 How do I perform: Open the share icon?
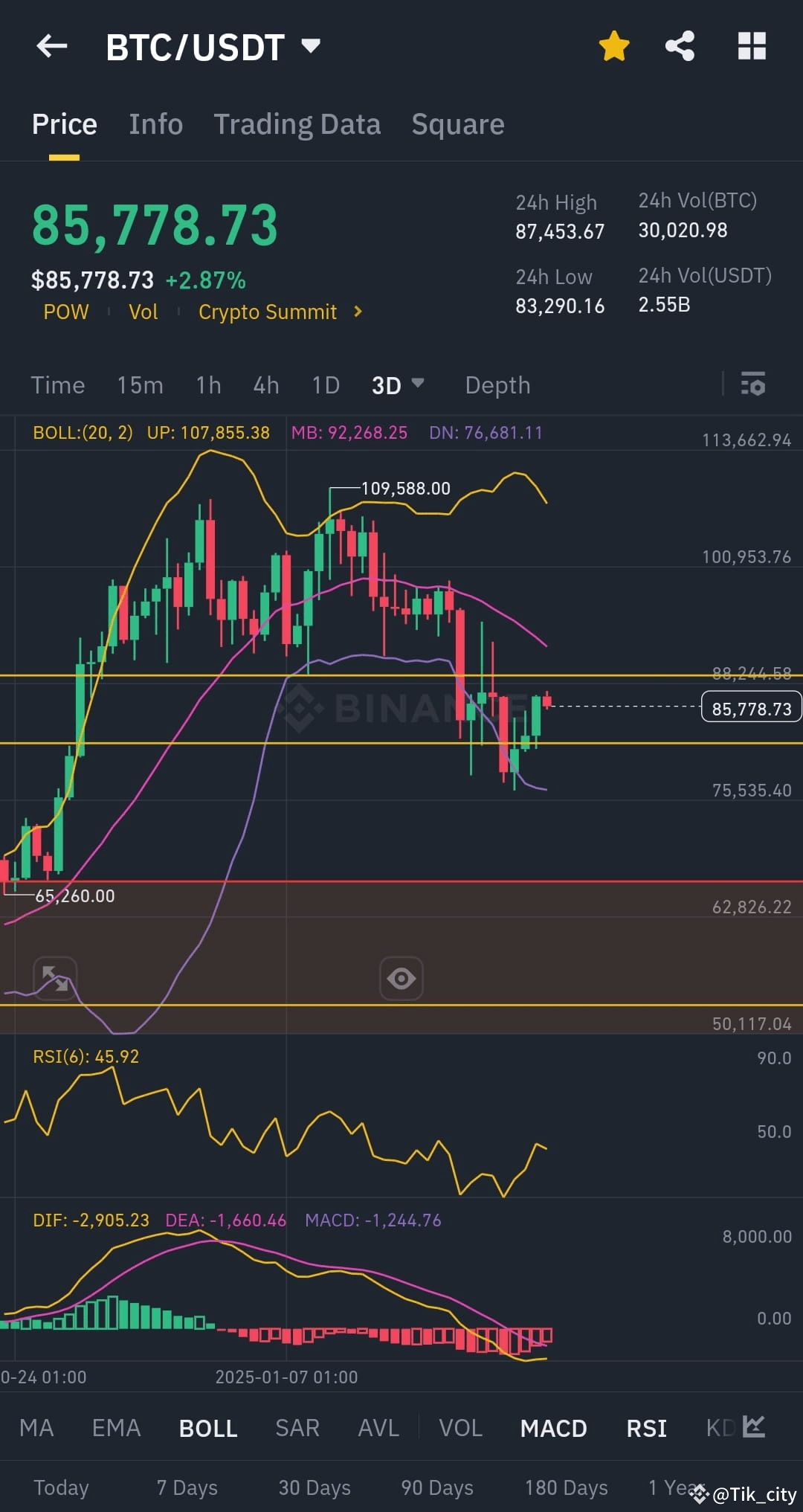point(680,46)
